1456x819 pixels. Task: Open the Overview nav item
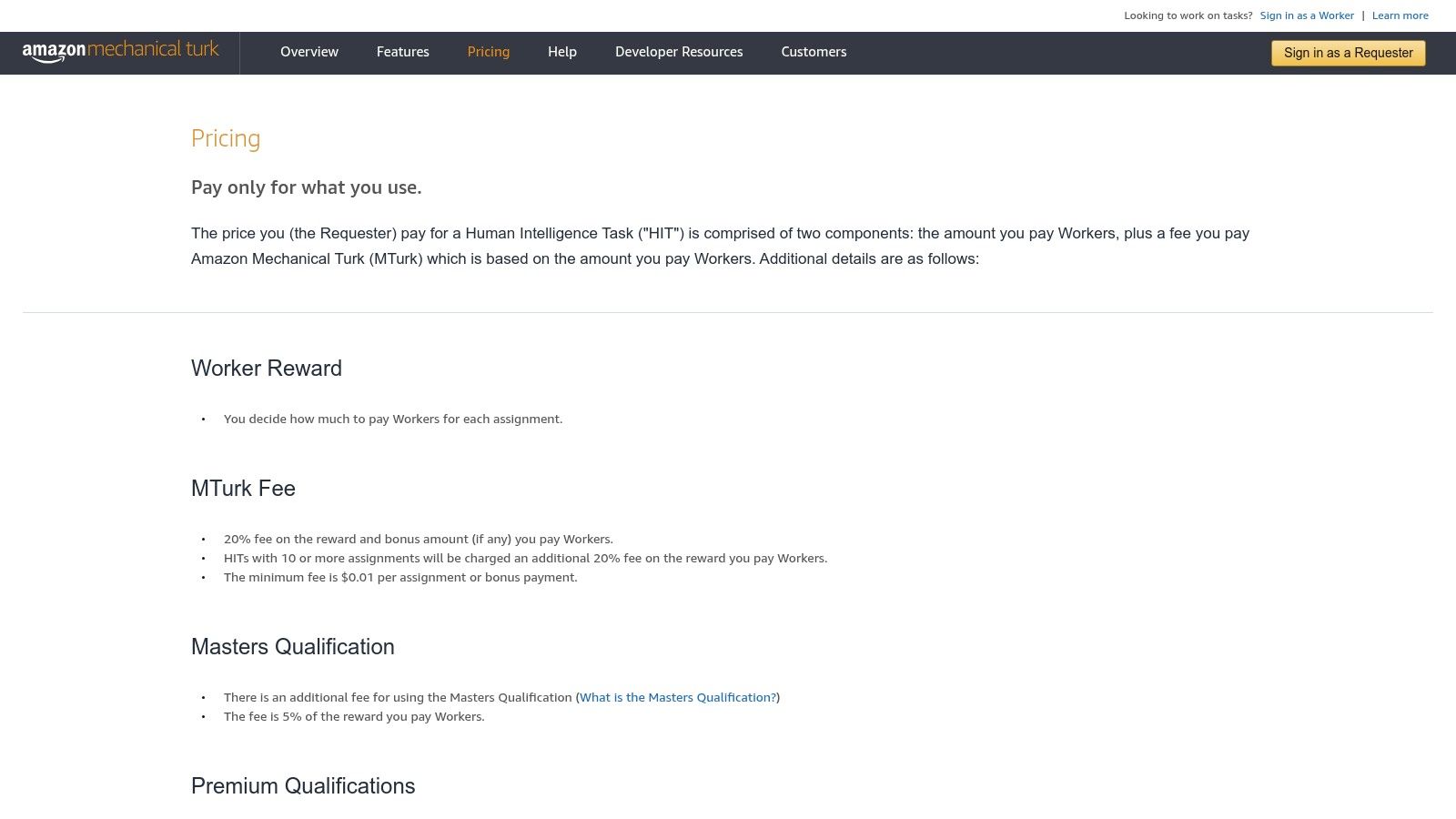309,52
